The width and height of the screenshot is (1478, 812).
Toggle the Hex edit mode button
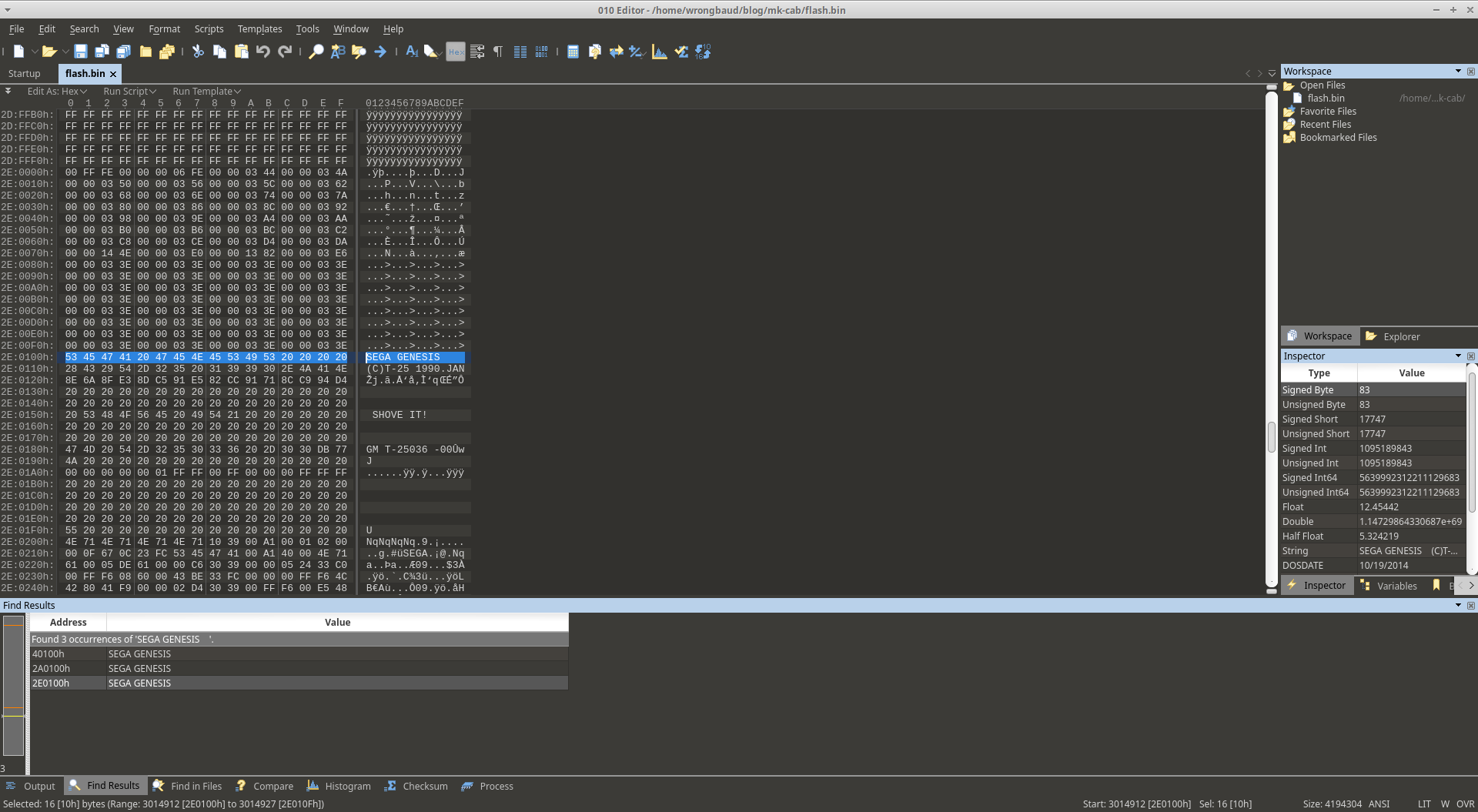[x=456, y=52]
